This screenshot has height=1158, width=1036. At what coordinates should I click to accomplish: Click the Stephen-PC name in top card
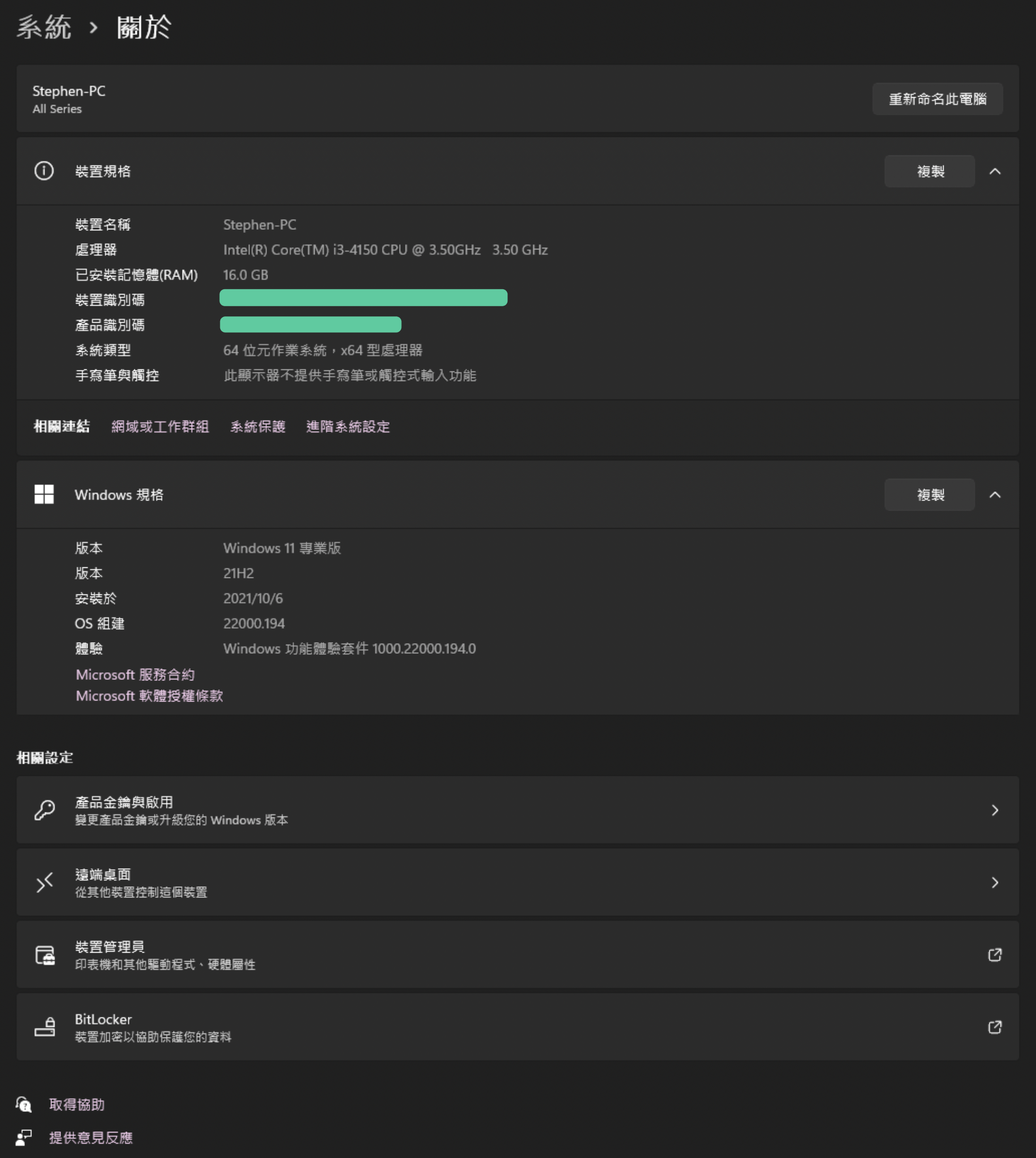69,91
